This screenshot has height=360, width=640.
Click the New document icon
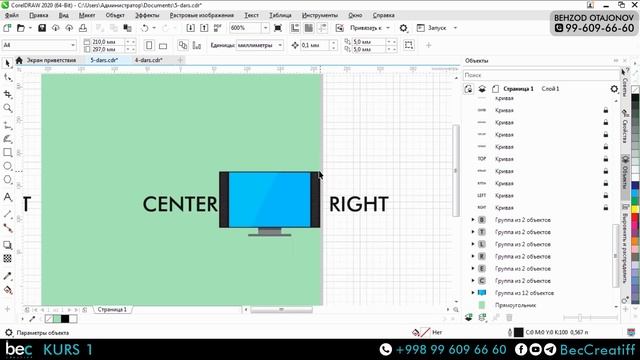click(7, 28)
